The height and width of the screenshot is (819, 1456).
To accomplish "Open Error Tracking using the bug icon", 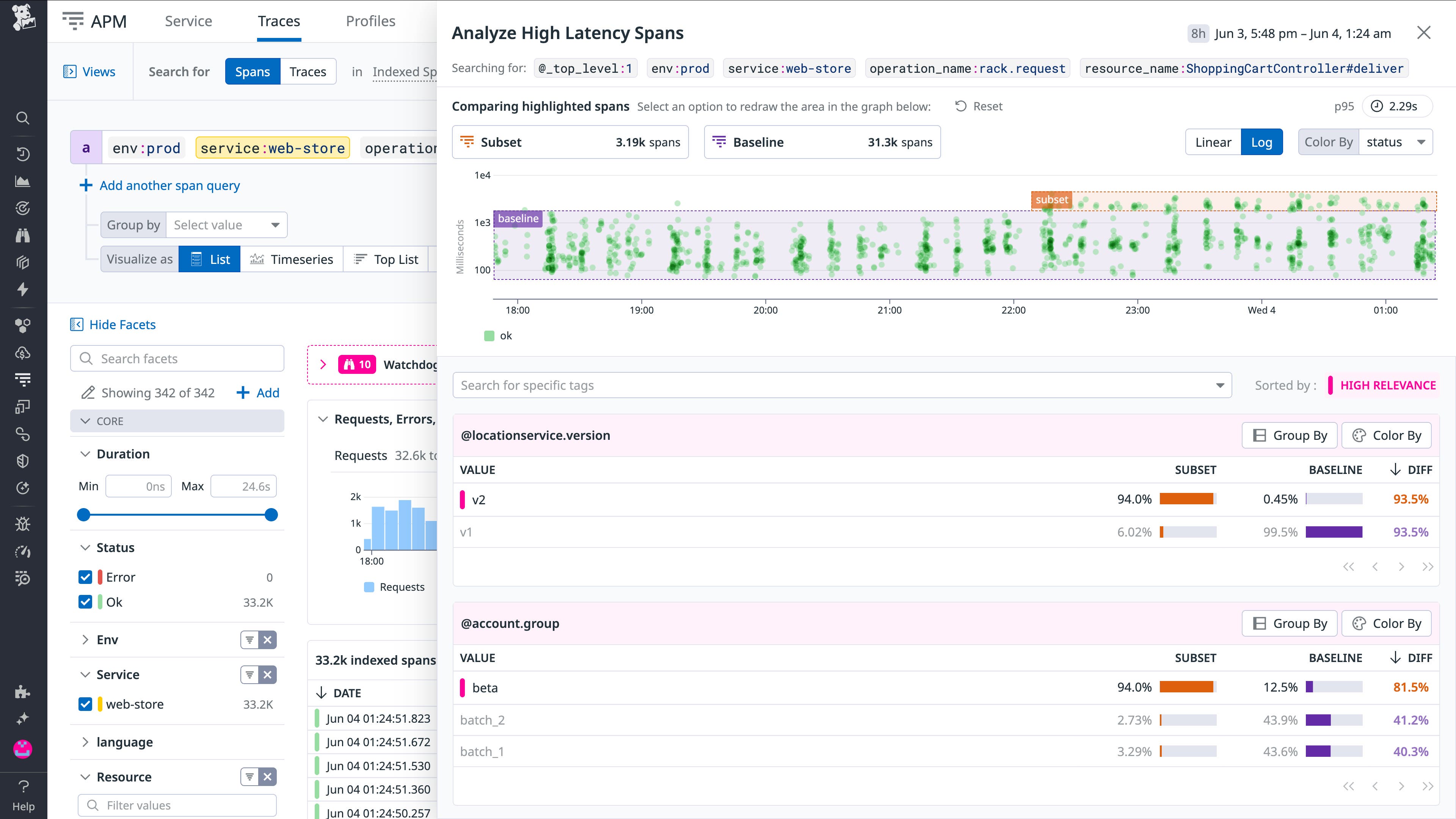I will click(x=23, y=524).
